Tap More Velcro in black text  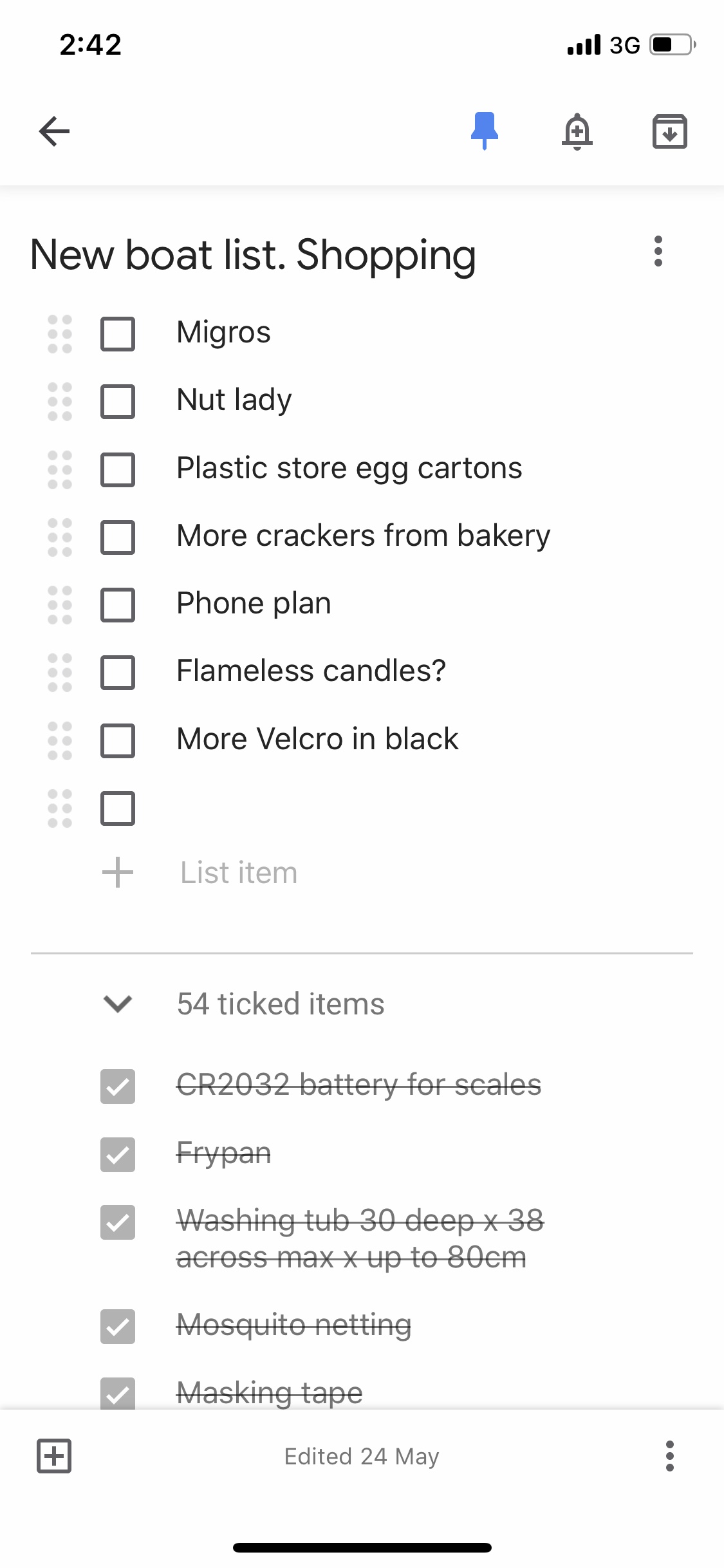point(317,739)
